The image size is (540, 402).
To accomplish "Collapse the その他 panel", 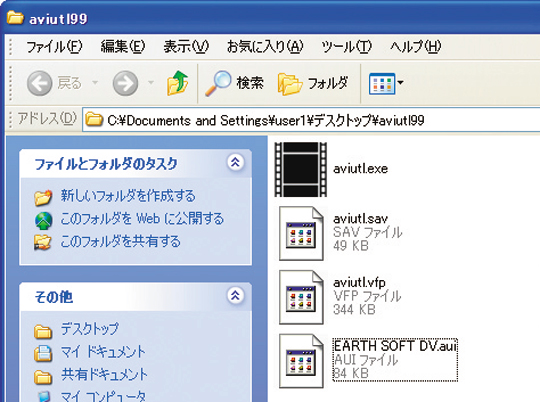I will coord(236,295).
